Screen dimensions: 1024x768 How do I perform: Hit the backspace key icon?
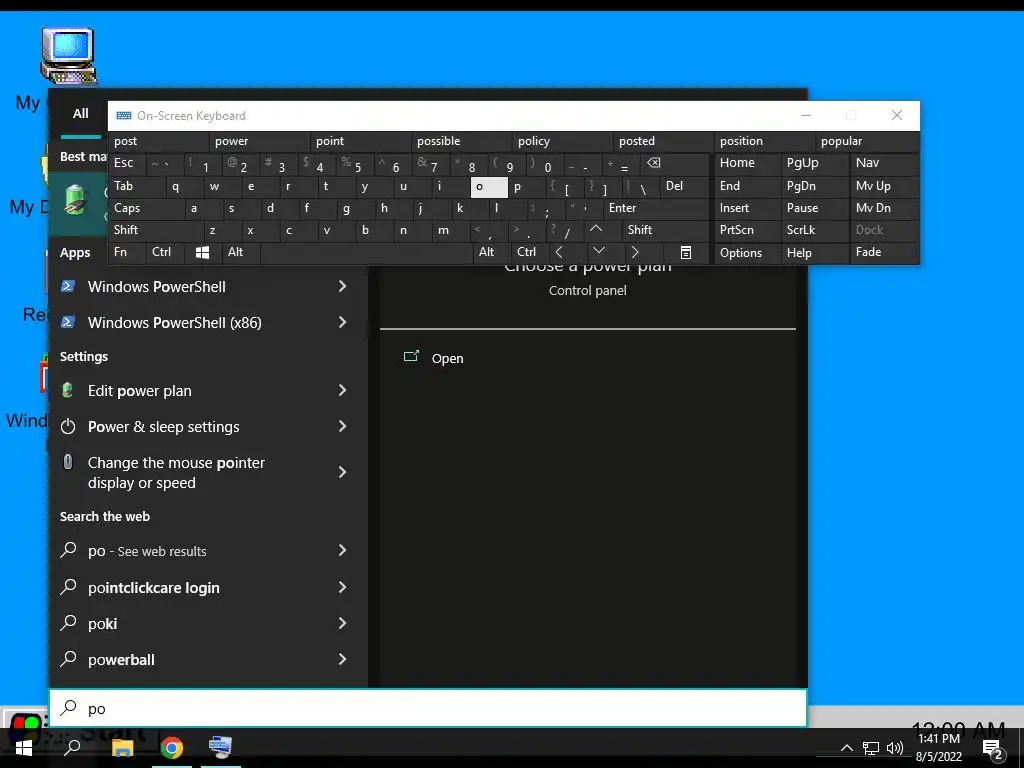coord(654,163)
